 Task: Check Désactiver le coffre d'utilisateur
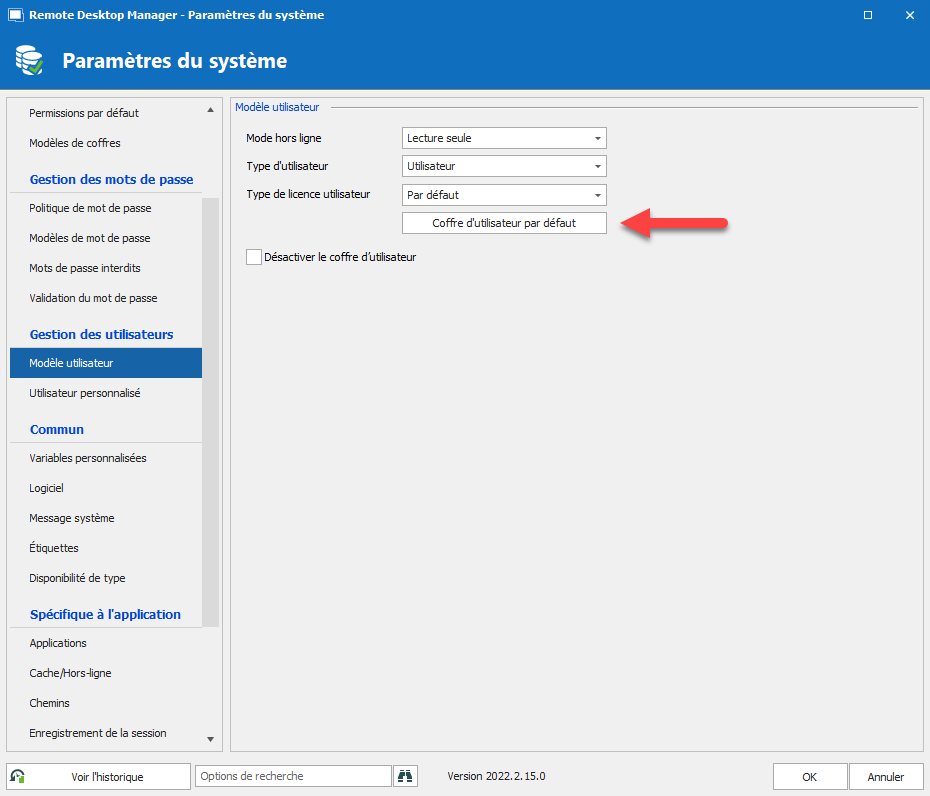click(x=253, y=257)
